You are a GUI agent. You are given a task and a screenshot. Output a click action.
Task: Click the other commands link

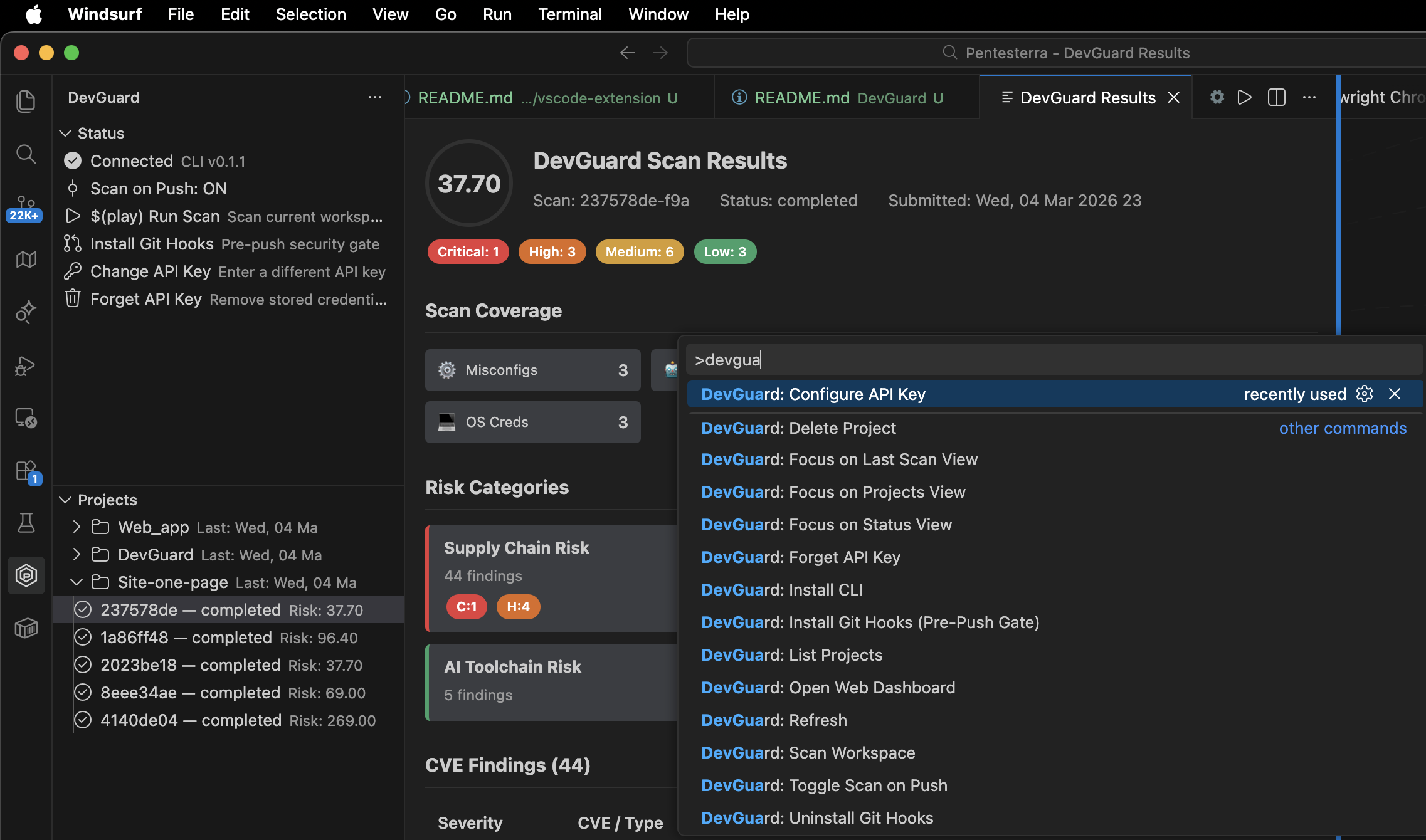coord(1342,428)
